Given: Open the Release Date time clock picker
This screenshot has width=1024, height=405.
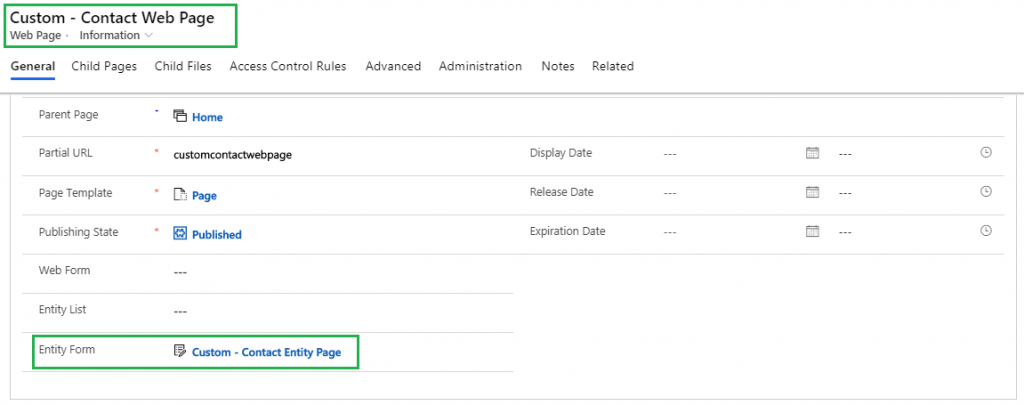Looking at the screenshot, I should [x=986, y=191].
